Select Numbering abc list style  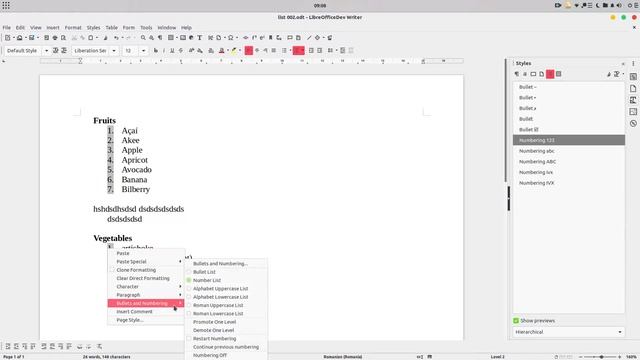(x=569, y=151)
